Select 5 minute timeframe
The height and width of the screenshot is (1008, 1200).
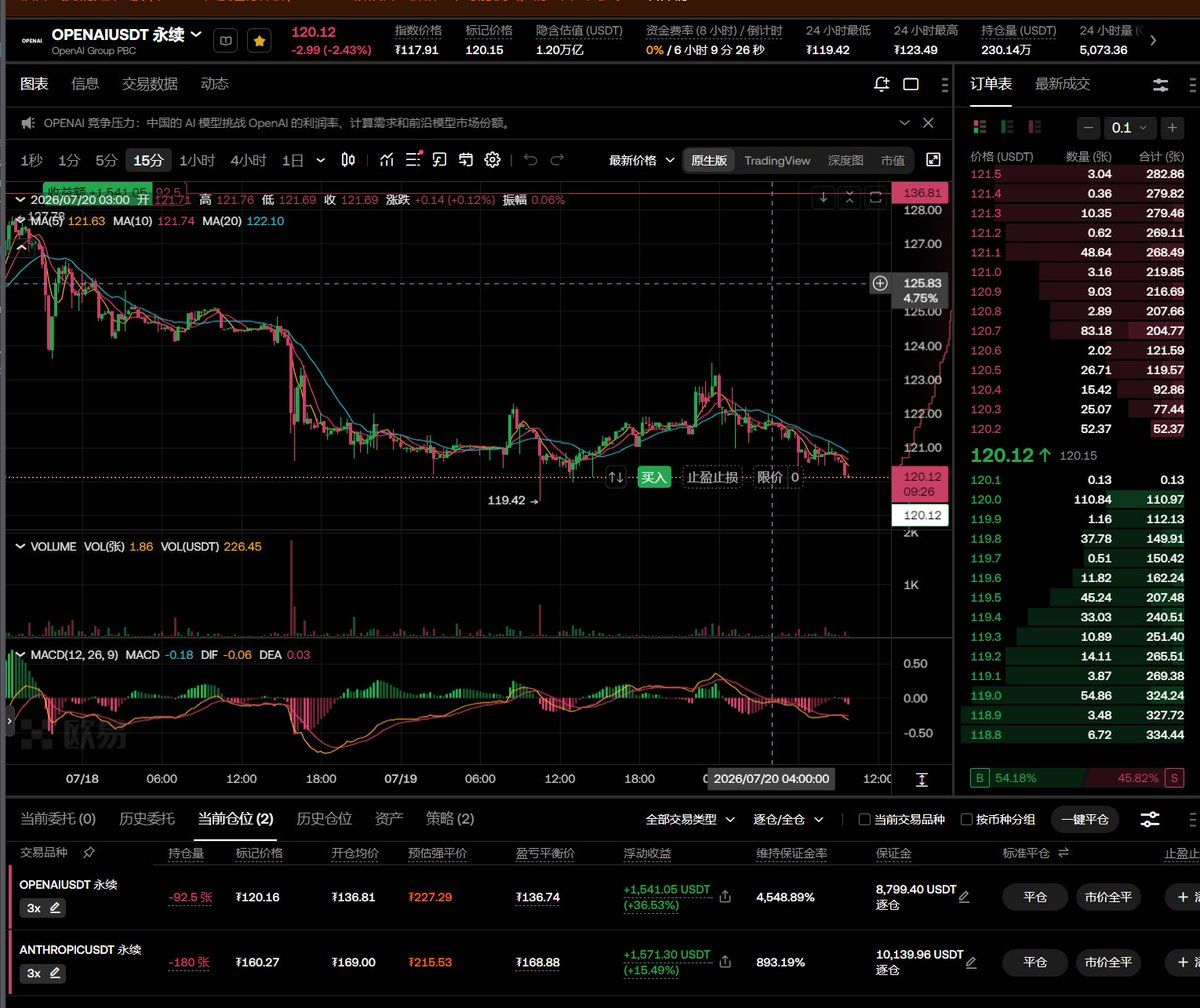click(106, 160)
